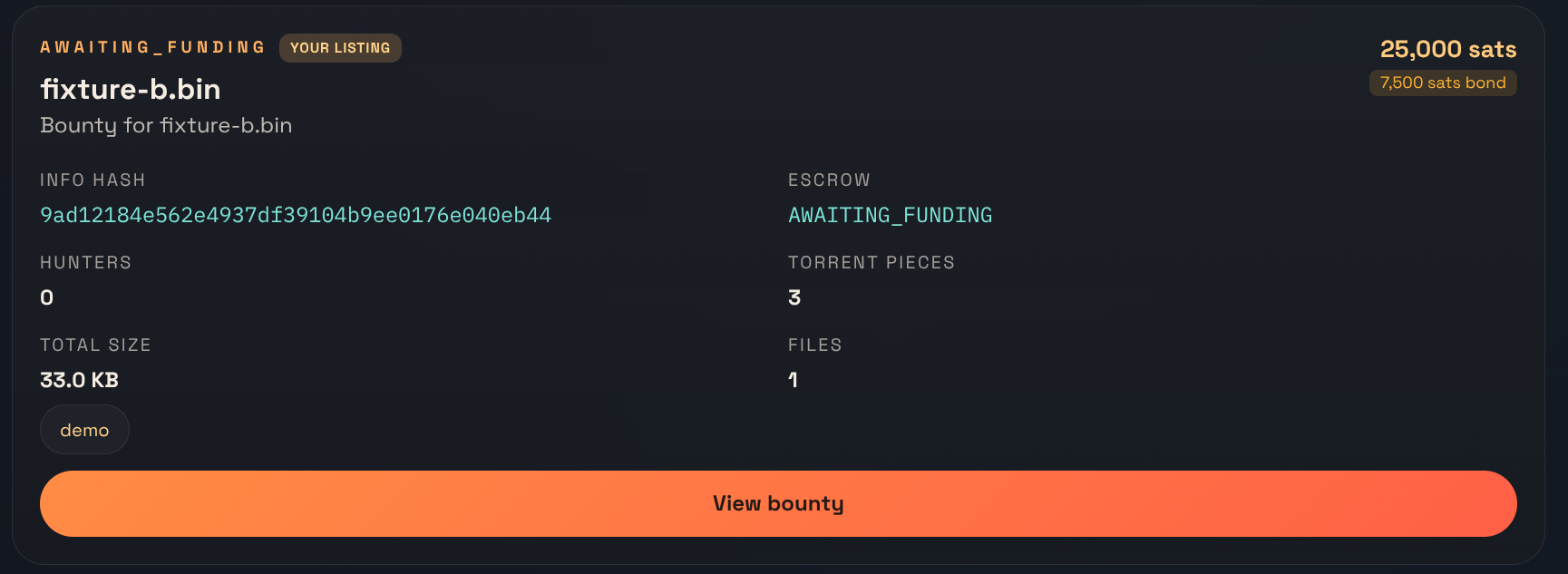Click the FILES field label
Image resolution: width=1568 pixels, height=574 pixels.
(814, 345)
